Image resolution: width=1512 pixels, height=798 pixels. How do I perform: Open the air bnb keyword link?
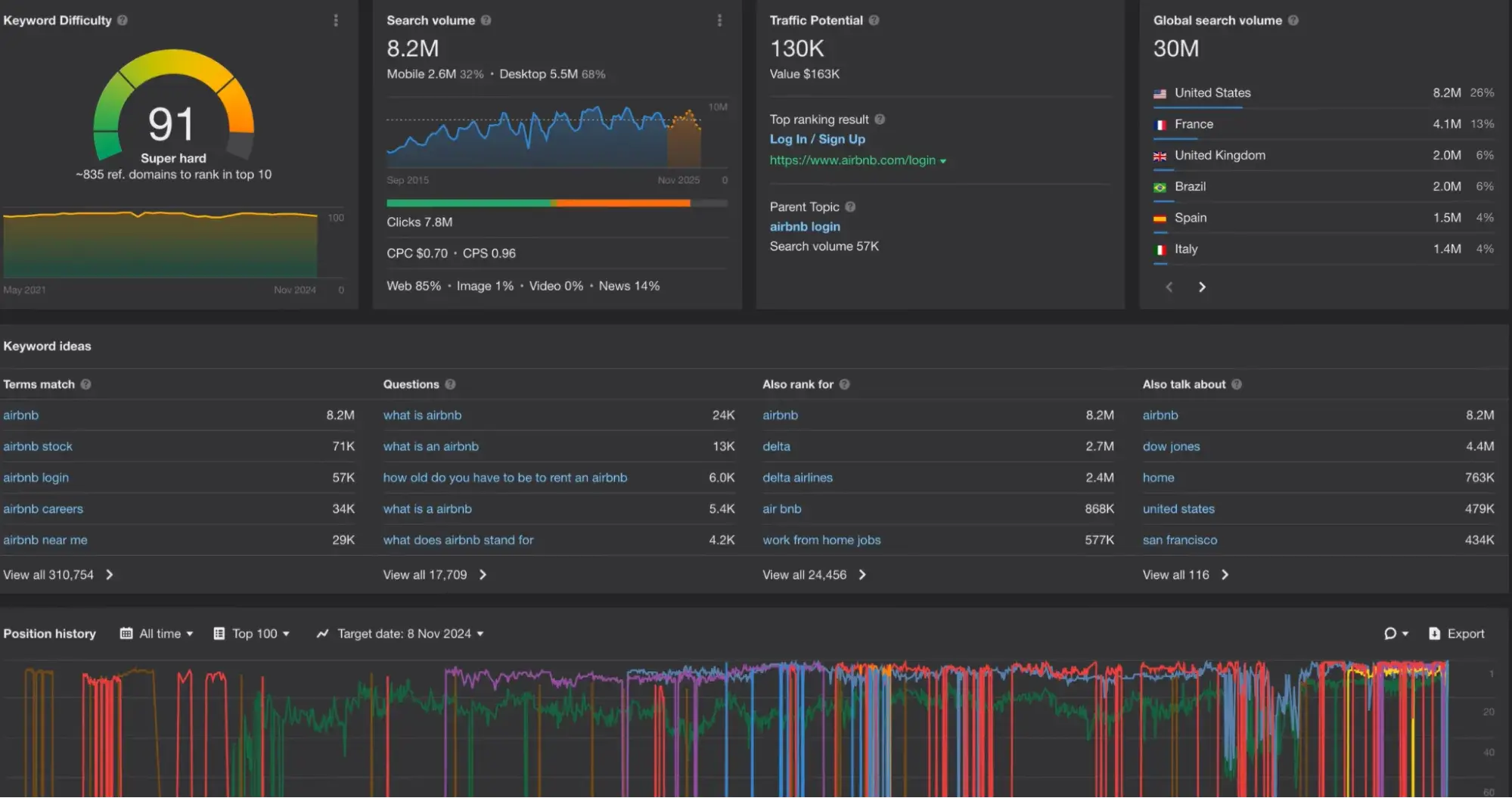click(x=781, y=509)
